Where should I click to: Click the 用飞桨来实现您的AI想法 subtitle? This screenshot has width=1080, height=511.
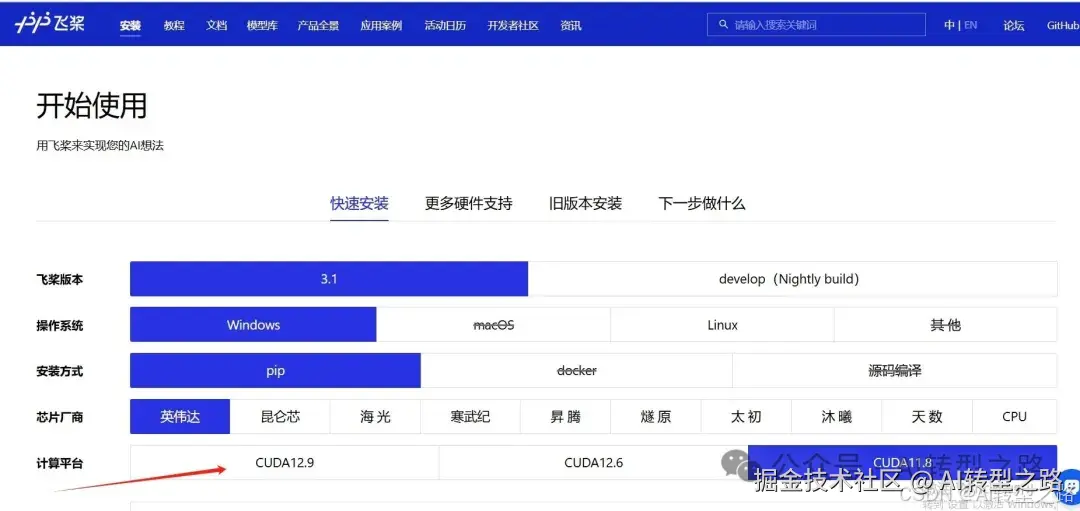100,146
